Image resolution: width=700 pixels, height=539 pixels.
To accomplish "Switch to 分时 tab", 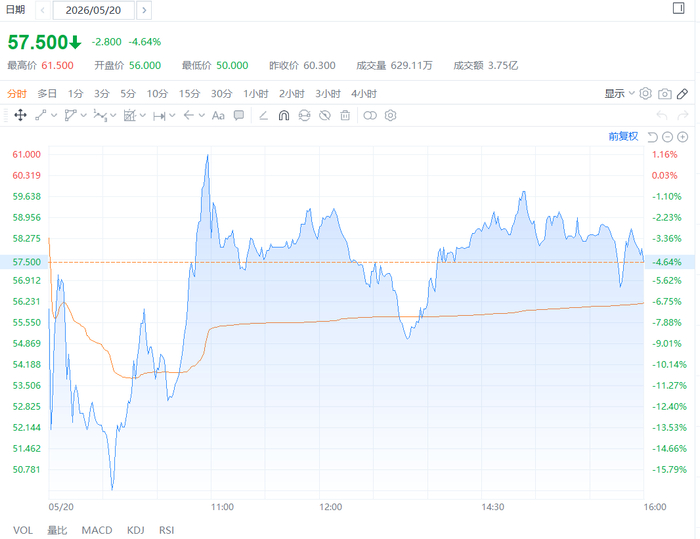I will pyautogui.click(x=17, y=94).
